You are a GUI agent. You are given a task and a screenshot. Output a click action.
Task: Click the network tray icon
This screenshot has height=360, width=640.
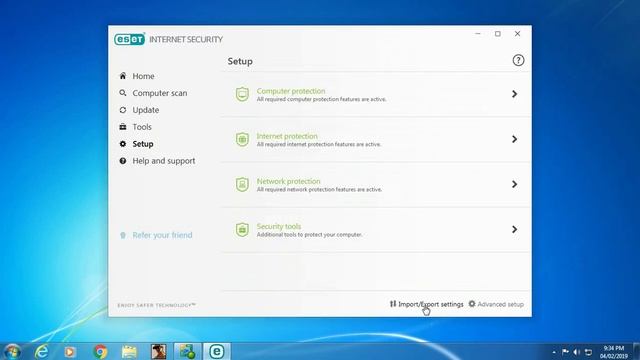(588, 352)
